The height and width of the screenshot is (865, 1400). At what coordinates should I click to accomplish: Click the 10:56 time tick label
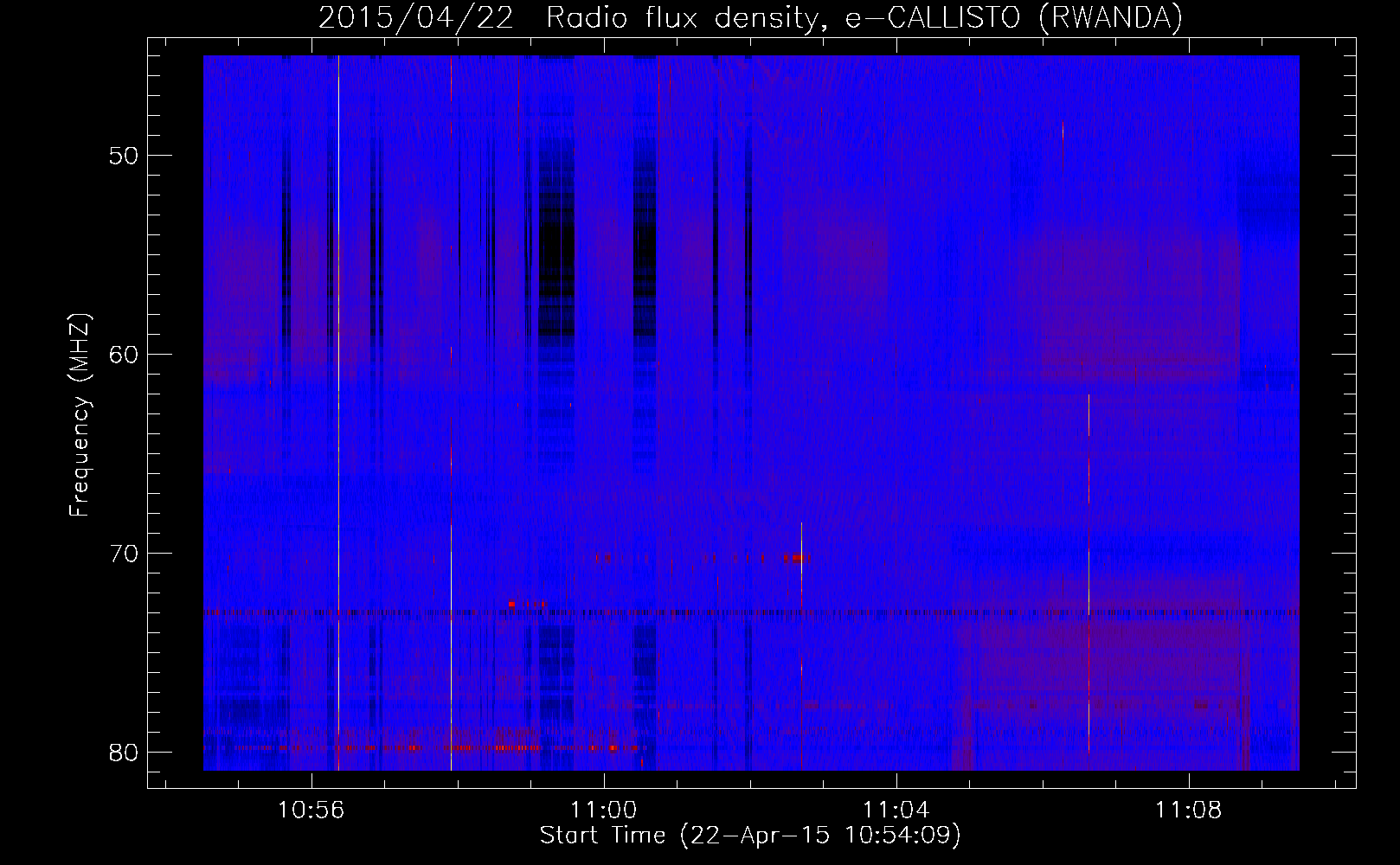pyautogui.click(x=311, y=811)
